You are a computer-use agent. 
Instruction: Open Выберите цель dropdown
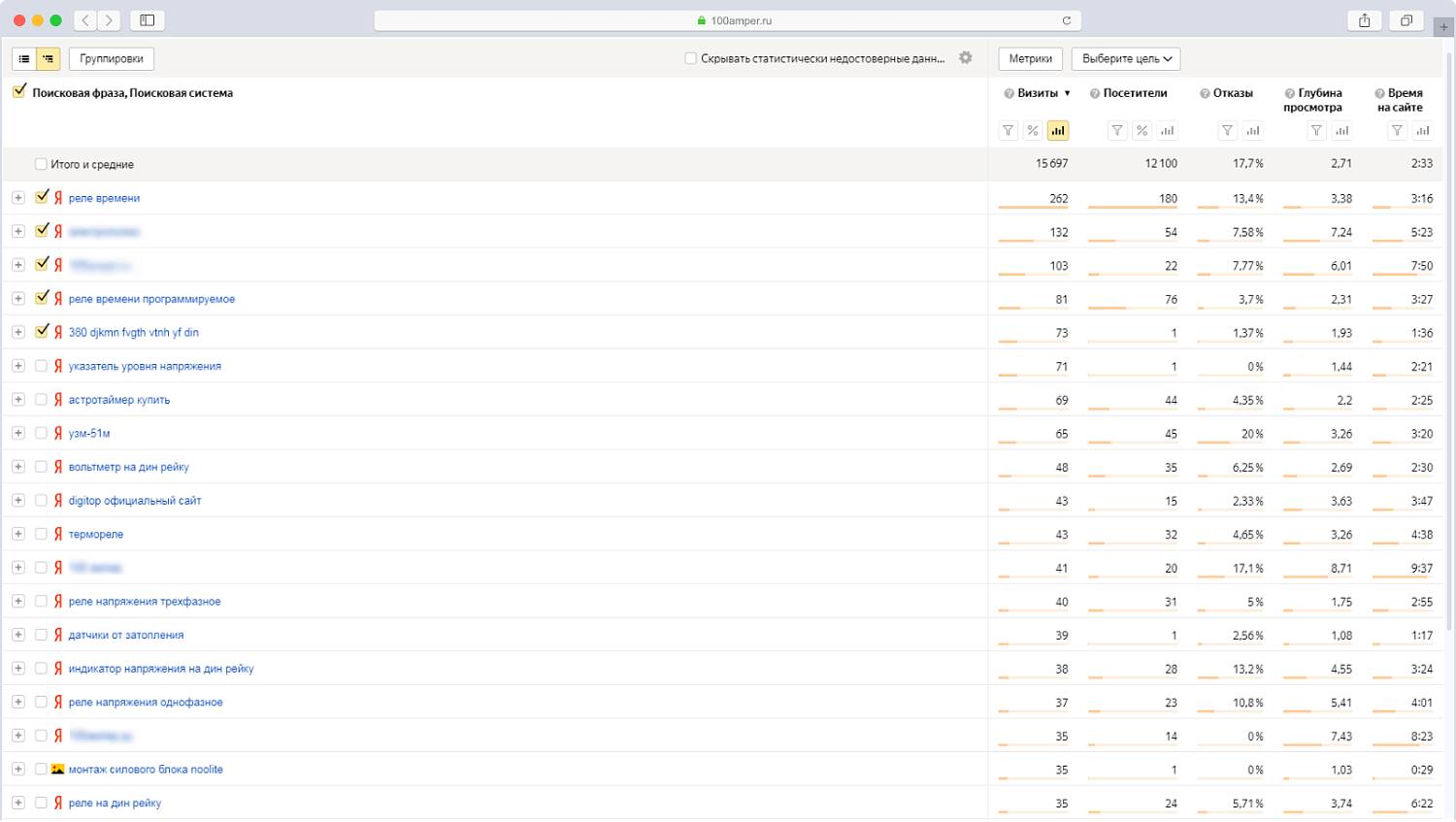(1126, 59)
